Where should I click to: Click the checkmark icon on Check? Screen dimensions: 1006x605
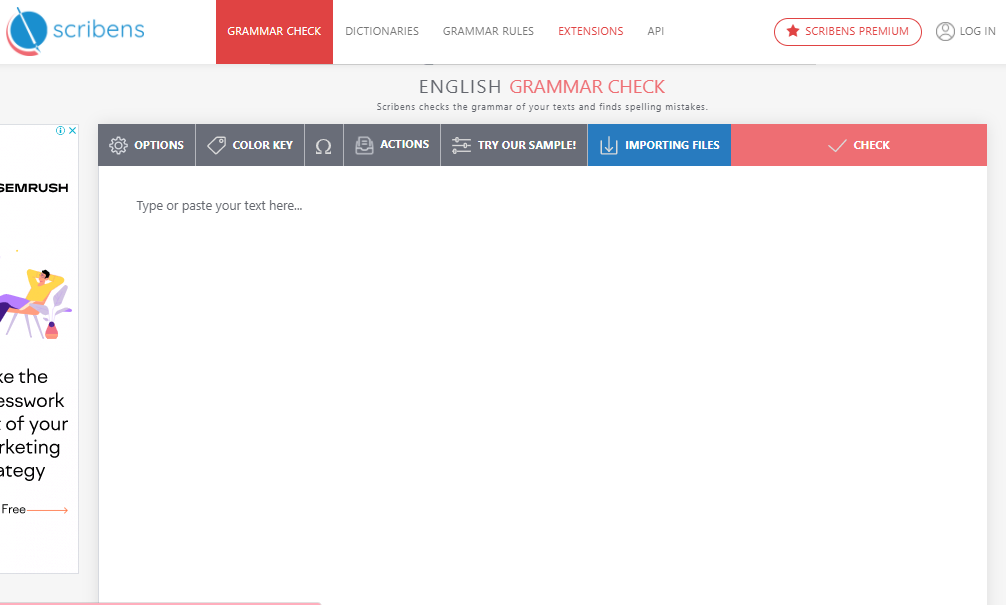coord(837,146)
